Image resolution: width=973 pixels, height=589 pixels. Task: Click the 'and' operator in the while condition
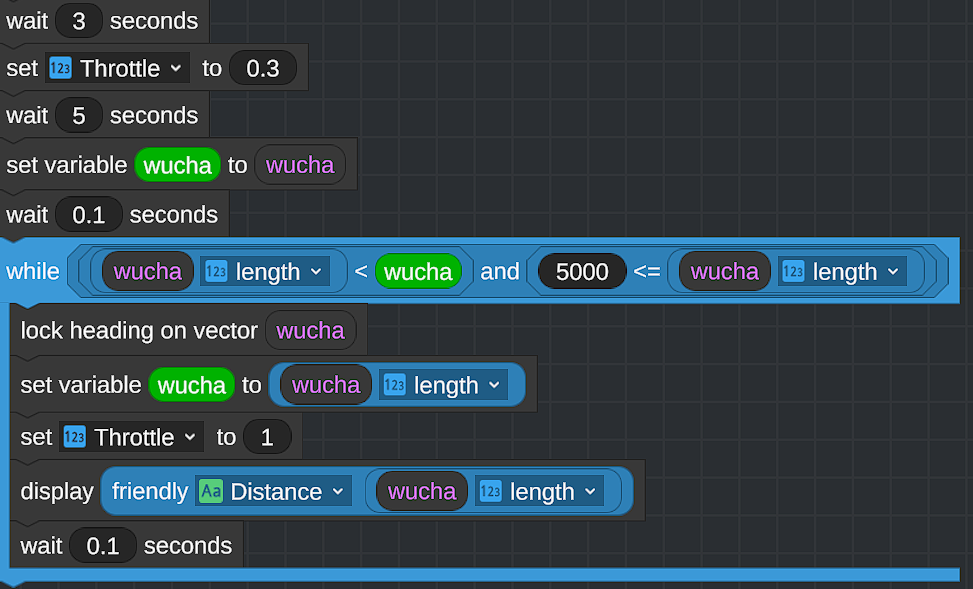point(500,272)
